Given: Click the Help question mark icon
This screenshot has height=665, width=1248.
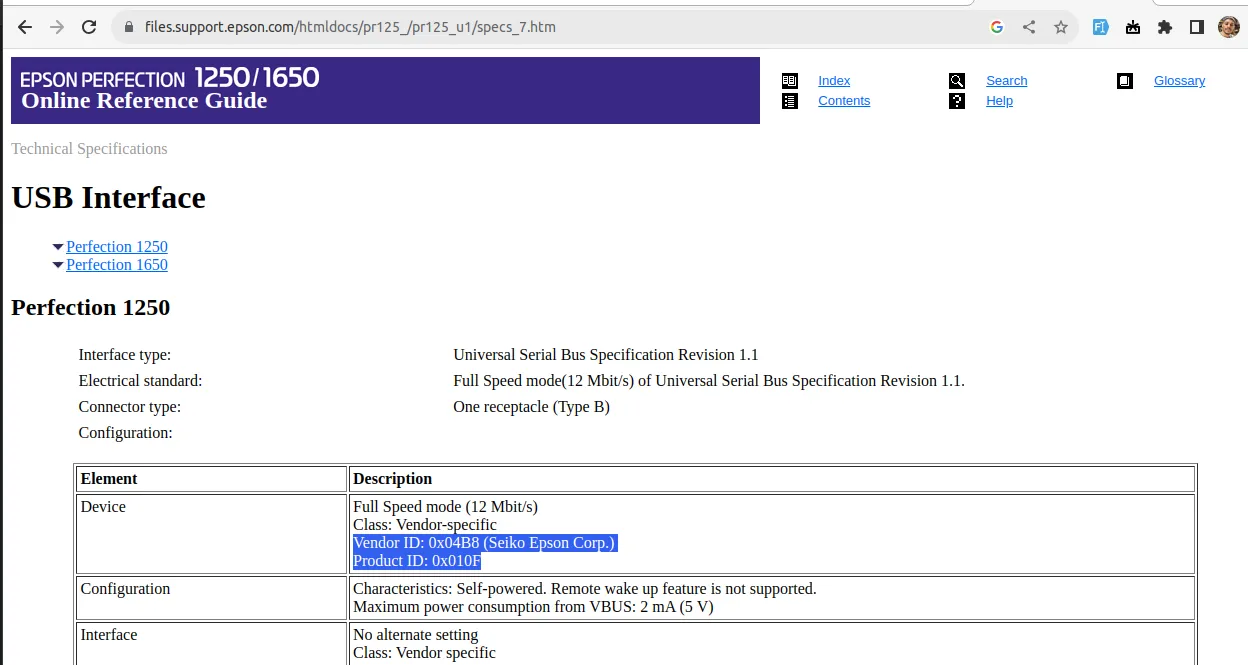Looking at the screenshot, I should 957,101.
